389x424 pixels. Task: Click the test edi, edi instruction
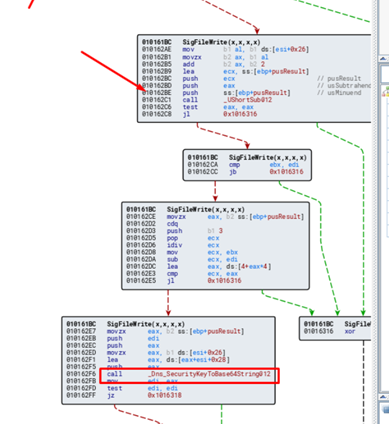click(x=142, y=389)
